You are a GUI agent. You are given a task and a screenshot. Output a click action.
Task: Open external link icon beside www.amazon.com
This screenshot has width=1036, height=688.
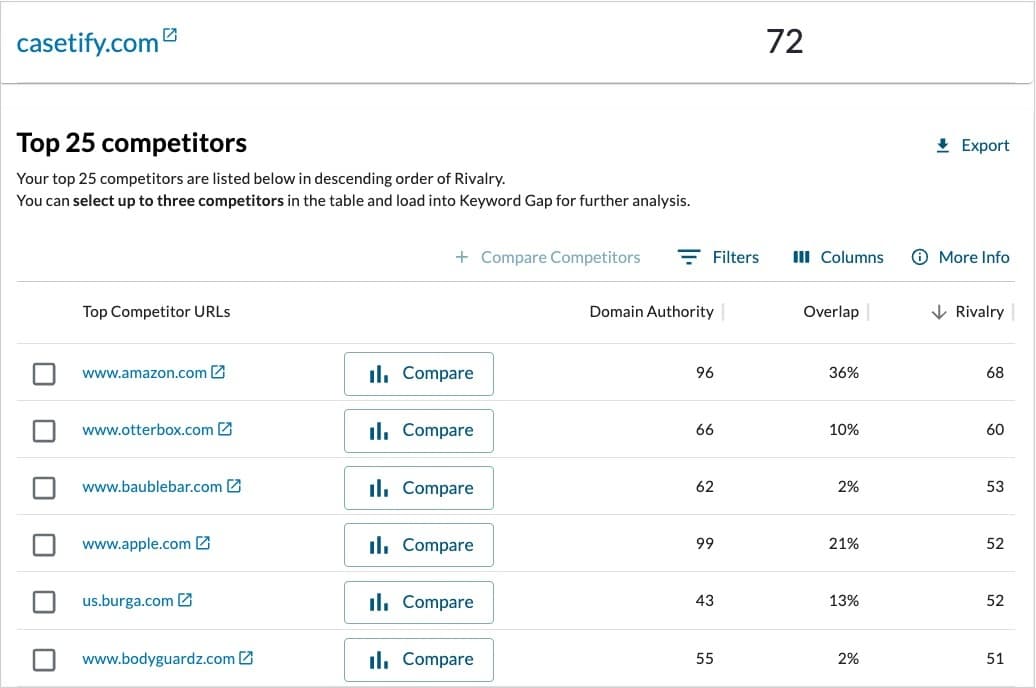coord(218,372)
